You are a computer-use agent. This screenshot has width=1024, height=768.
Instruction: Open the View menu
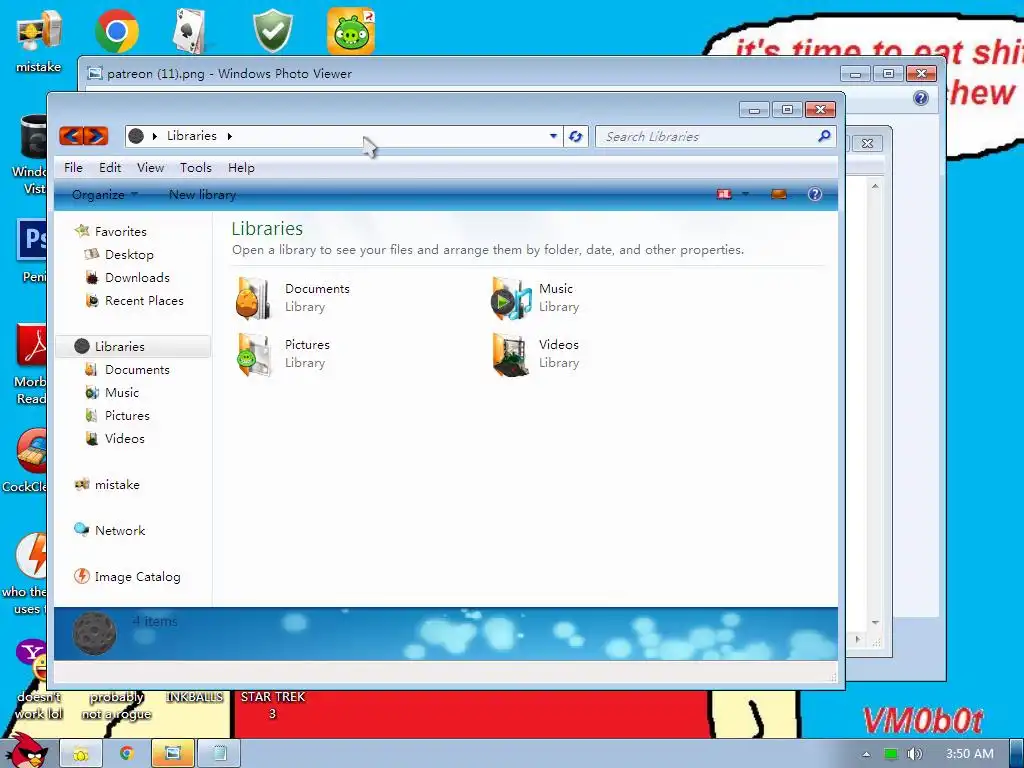[150, 168]
